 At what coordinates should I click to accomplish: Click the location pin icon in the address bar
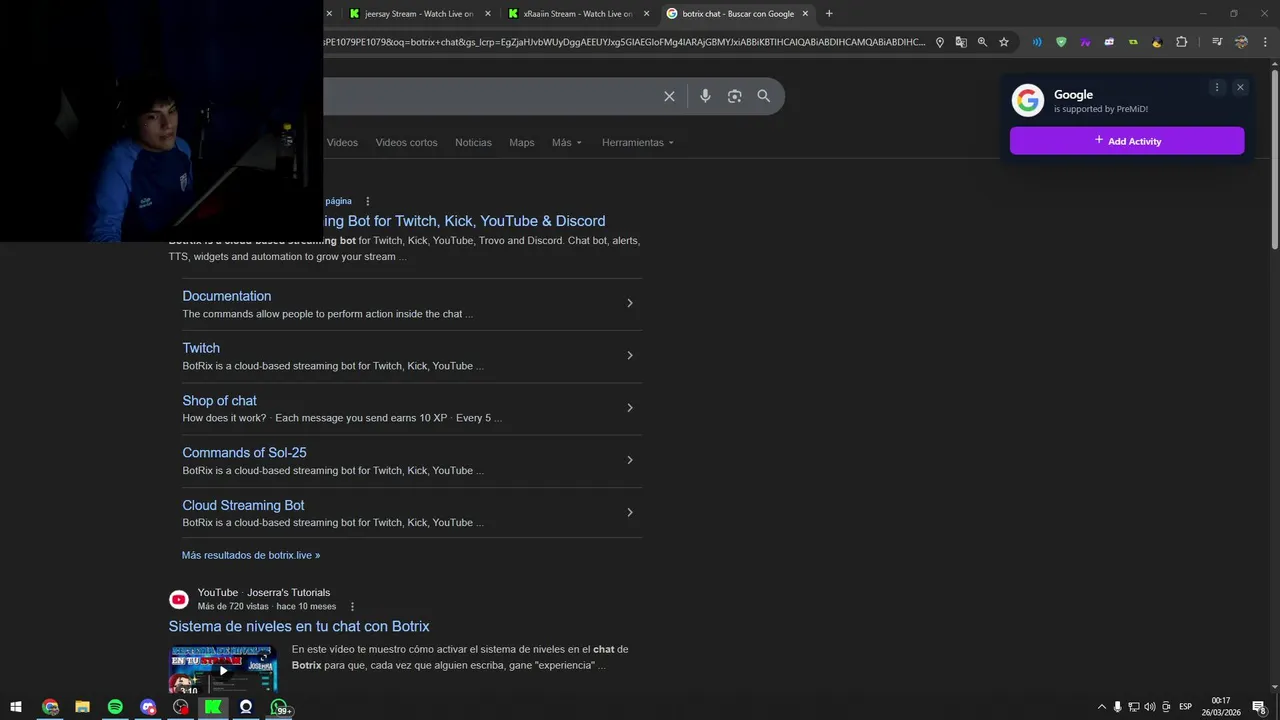tap(940, 42)
